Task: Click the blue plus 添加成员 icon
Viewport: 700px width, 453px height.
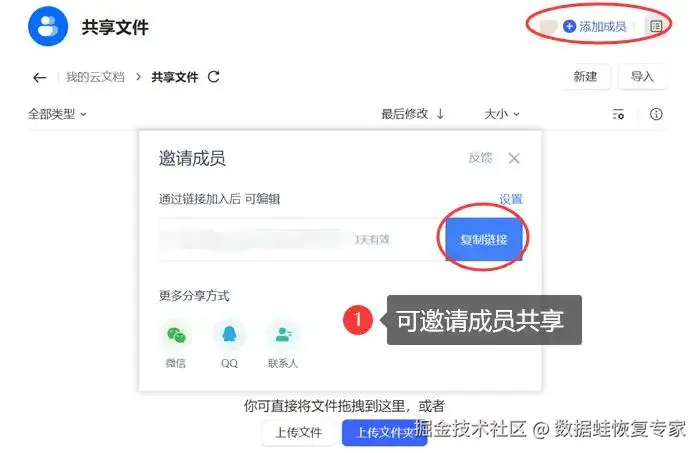Action: coord(569,27)
